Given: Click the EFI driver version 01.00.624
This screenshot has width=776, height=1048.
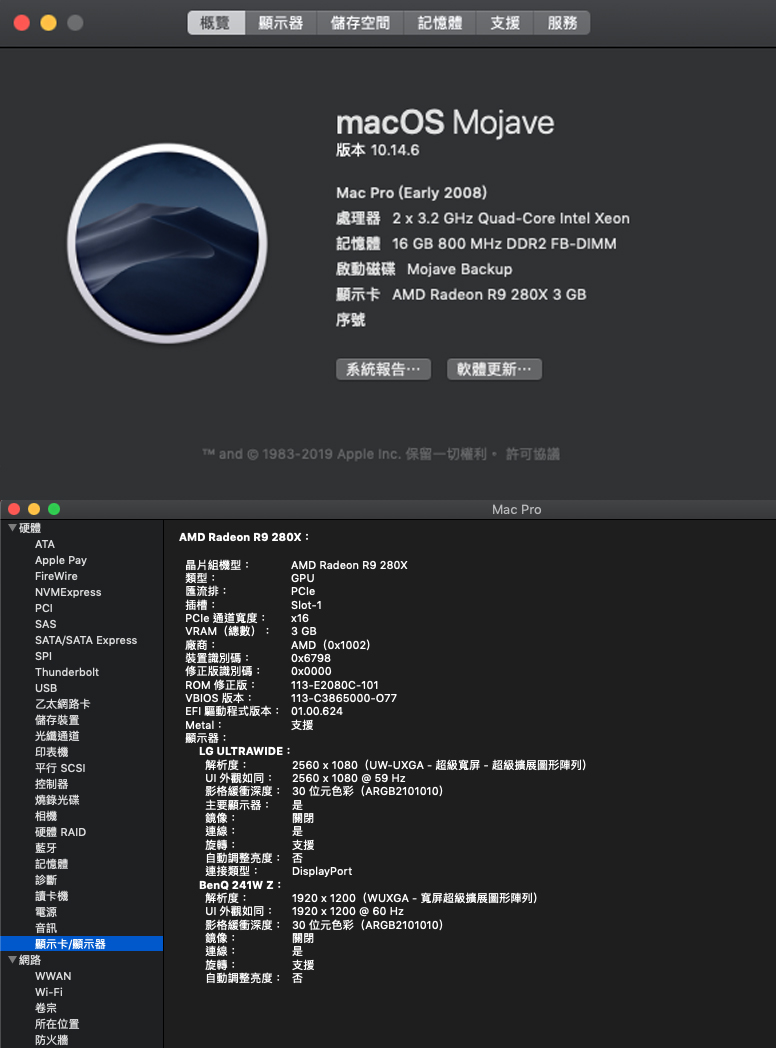Looking at the screenshot, I should coord(317,711).
